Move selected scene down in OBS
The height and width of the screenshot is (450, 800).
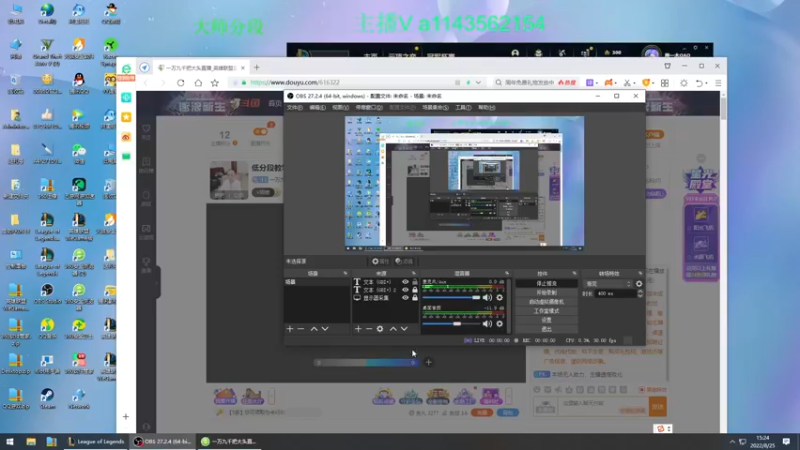pos(325,329)
